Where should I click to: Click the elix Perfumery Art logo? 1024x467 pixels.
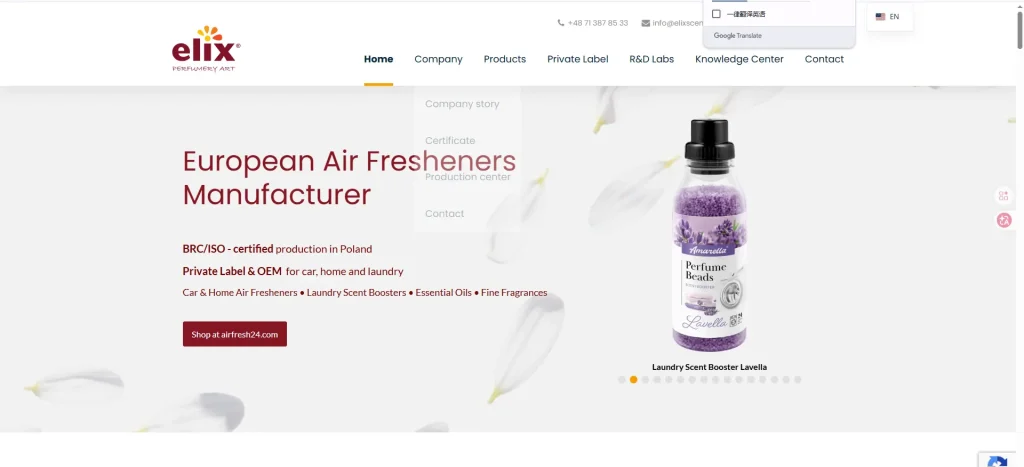206,49
